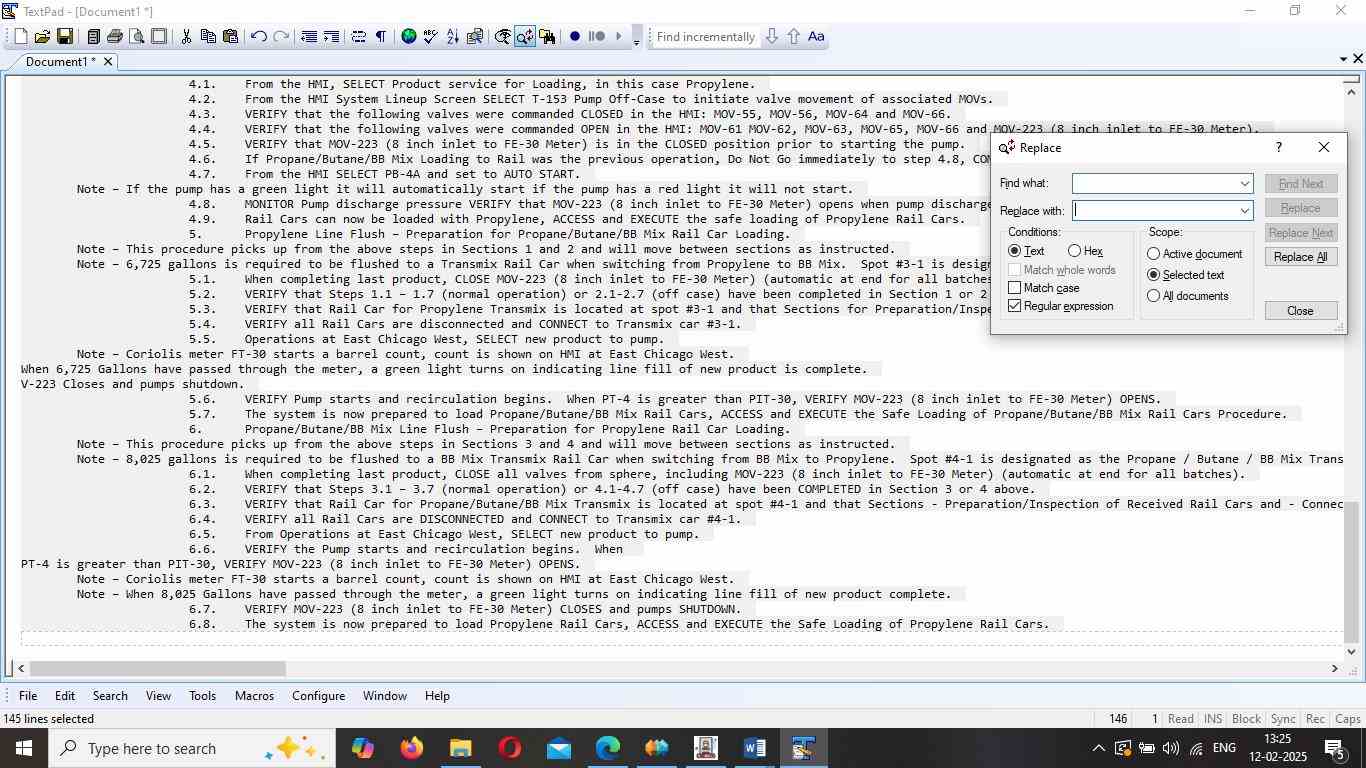Open the File menu

point(28,696)
